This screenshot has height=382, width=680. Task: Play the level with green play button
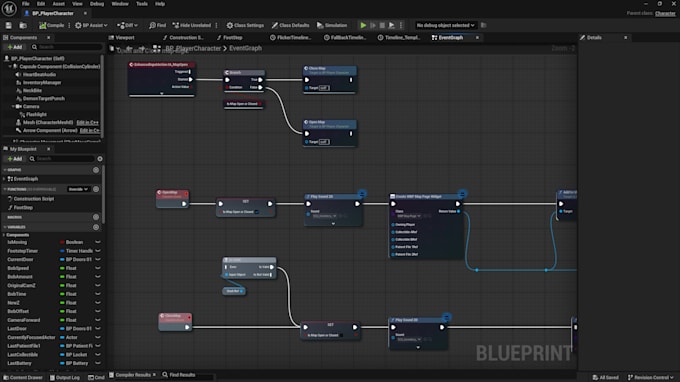coord(363,26)
